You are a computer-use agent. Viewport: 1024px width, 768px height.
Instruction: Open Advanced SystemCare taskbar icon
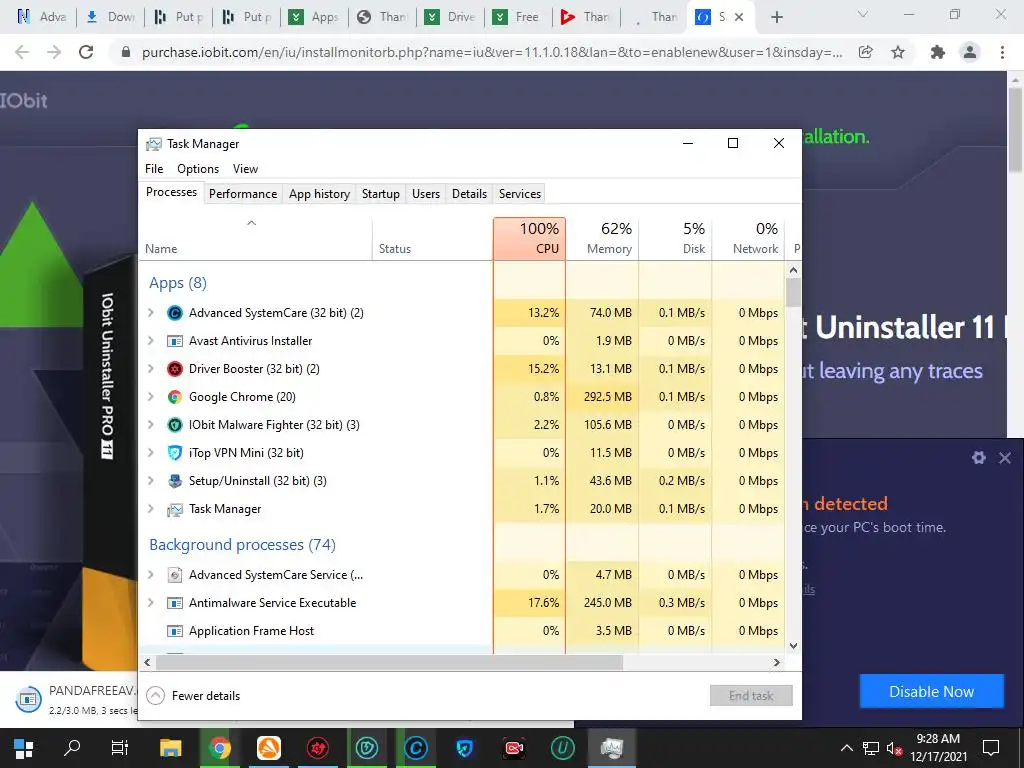click(415, 748)
